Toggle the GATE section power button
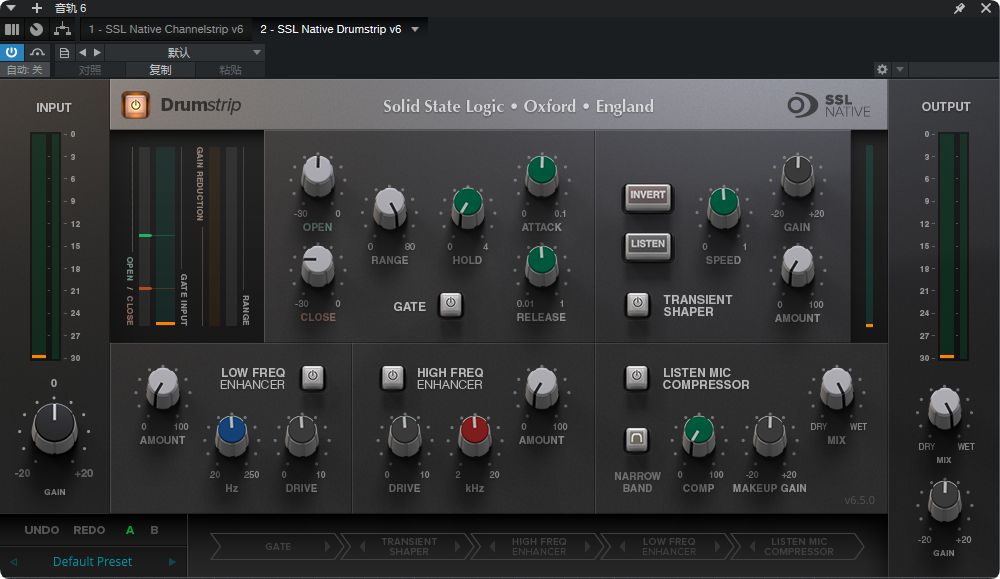Image resolution: width=1000 pixels, height=579 pixels. pos(451,304)
